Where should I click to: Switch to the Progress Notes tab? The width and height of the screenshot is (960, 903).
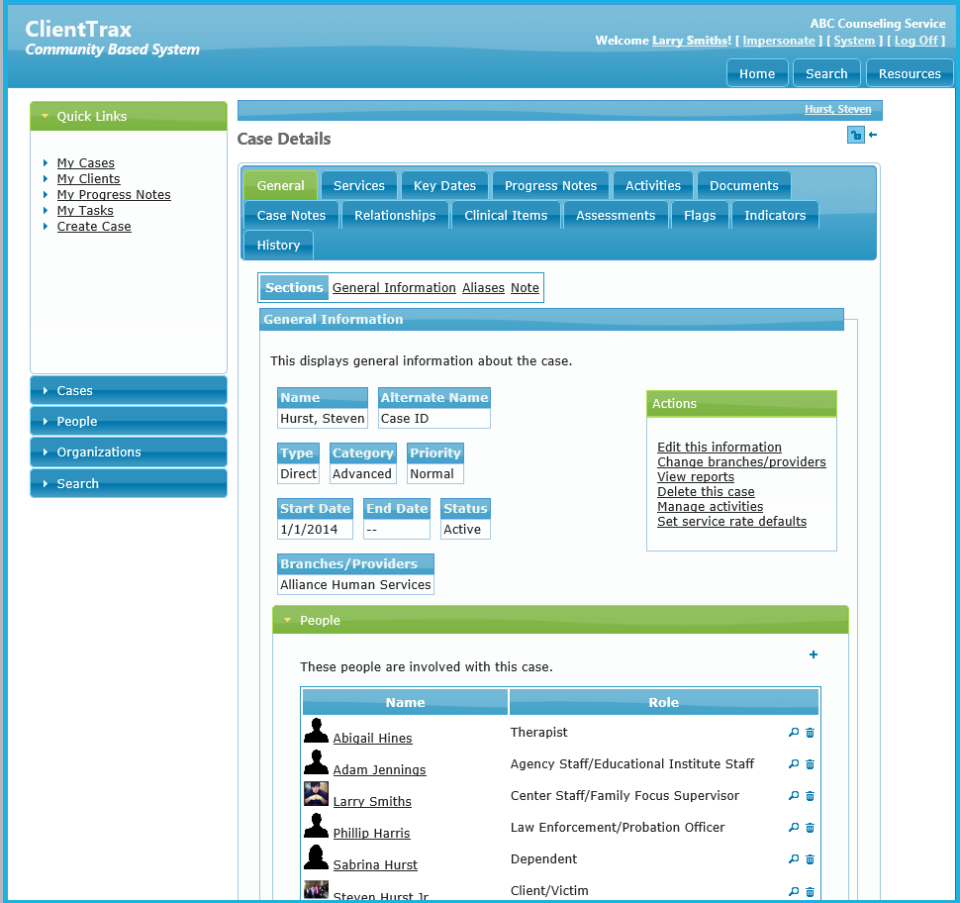(x=550, y=185)
